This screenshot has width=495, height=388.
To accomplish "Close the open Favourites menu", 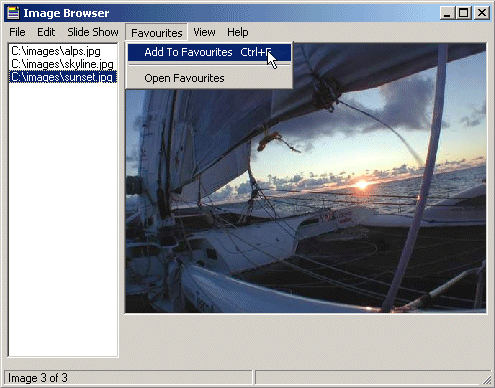I will coord(157,33).
